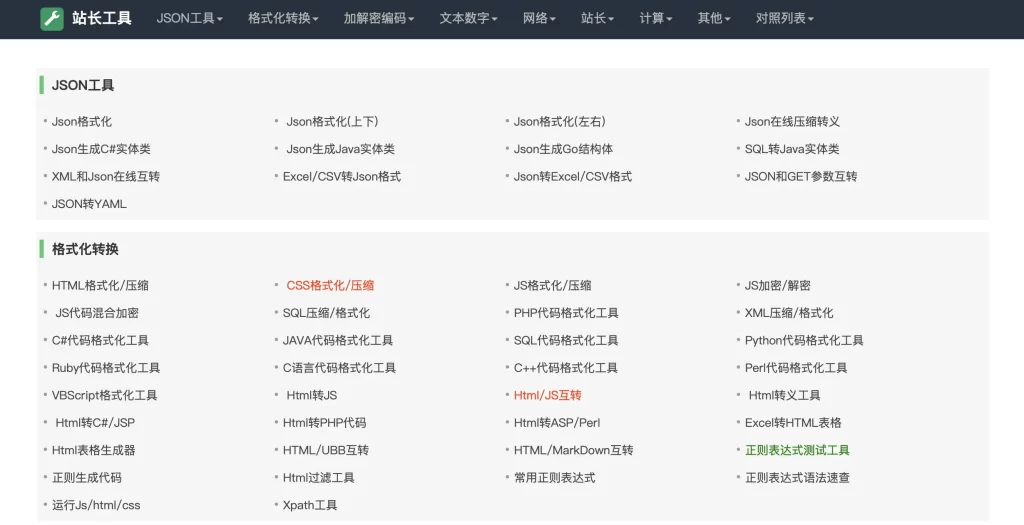Open the red CSS格式化/压缩 link

[330, 286]
